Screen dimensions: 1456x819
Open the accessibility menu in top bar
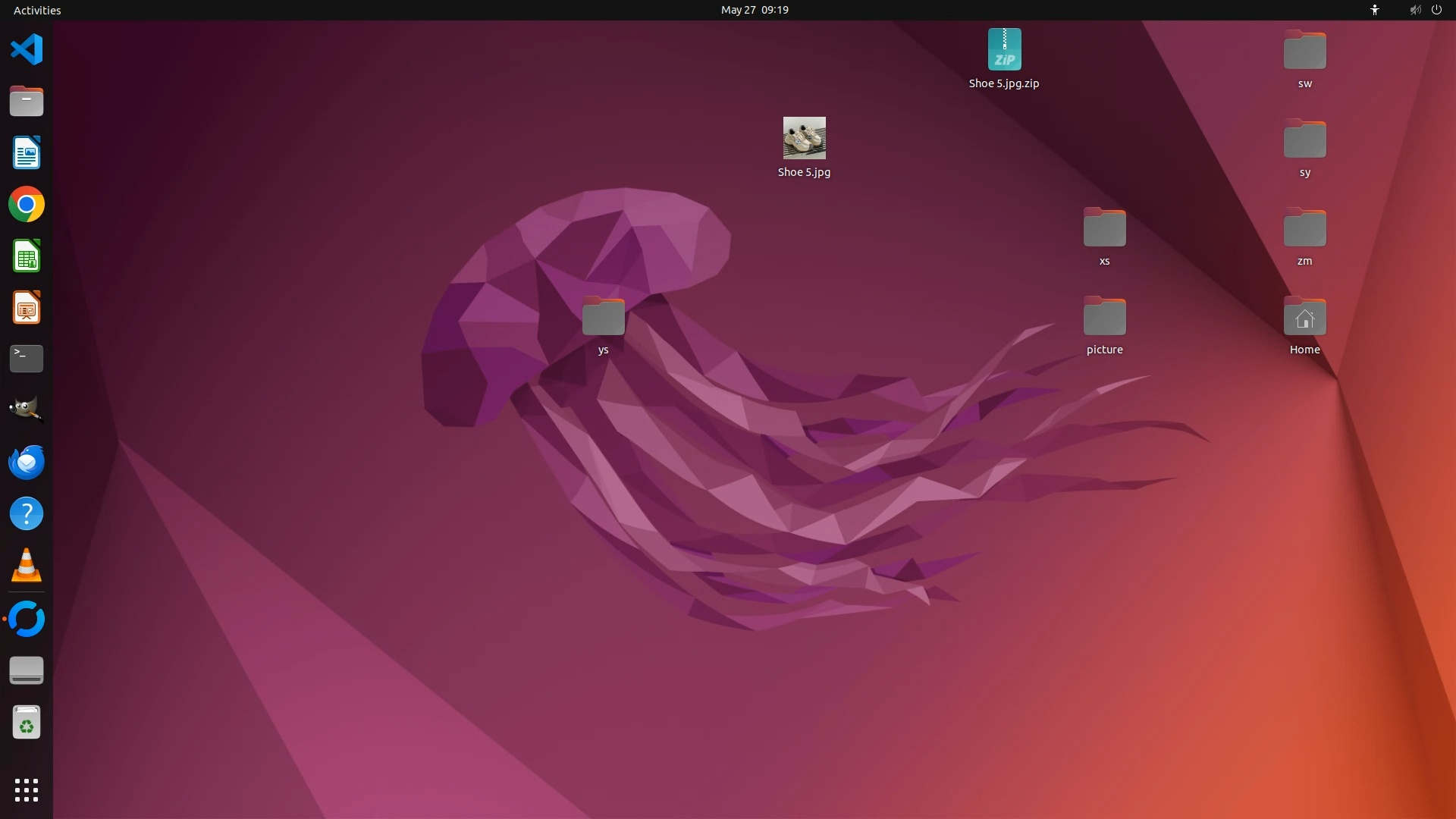point(1374,10)
